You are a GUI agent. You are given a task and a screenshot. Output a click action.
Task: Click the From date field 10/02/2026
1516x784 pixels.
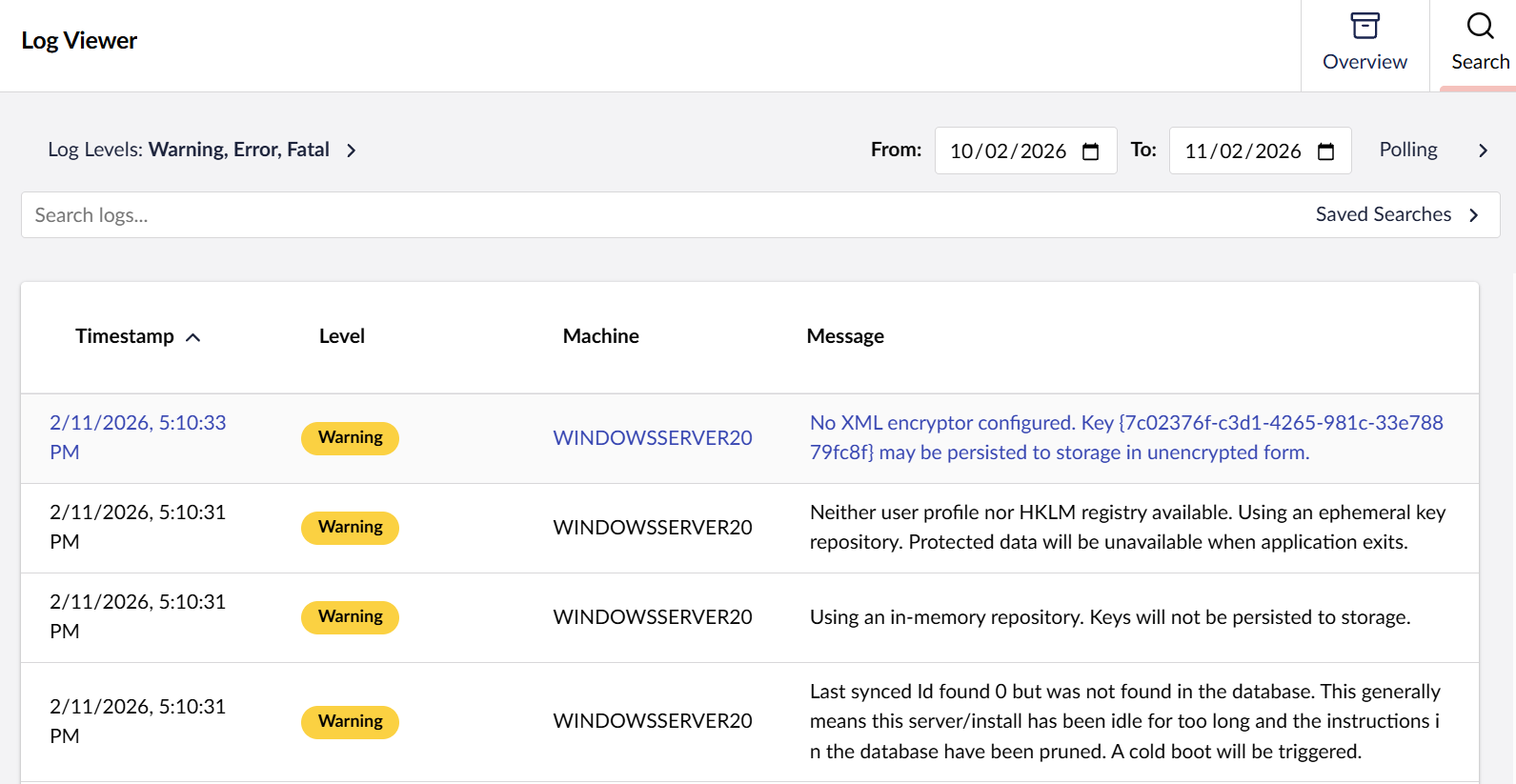(x=1007, y=151)
